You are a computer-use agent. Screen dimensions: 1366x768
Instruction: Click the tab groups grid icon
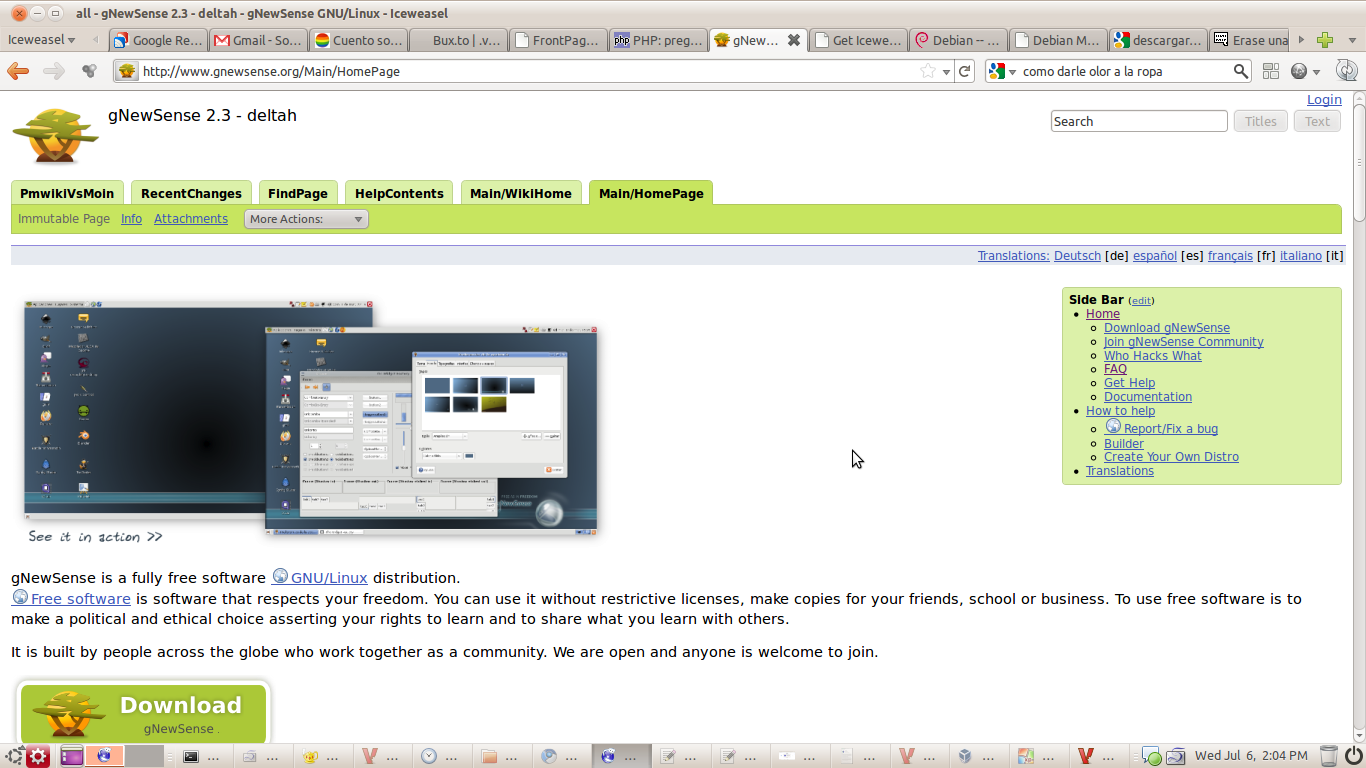[1271, 71]
